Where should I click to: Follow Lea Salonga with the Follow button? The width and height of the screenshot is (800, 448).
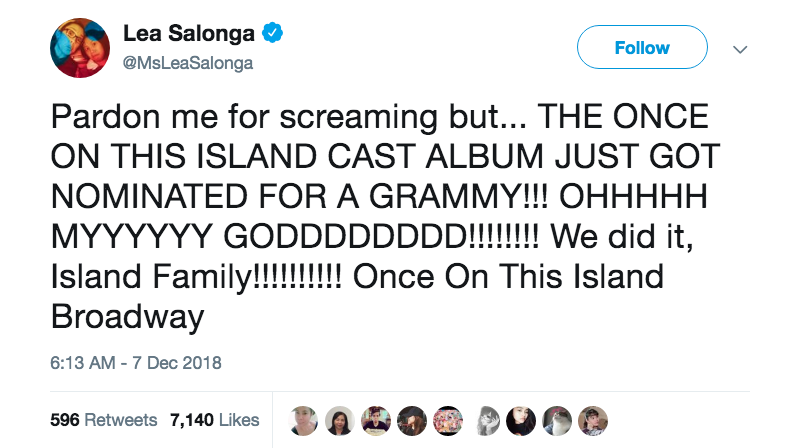coord(642,47)
